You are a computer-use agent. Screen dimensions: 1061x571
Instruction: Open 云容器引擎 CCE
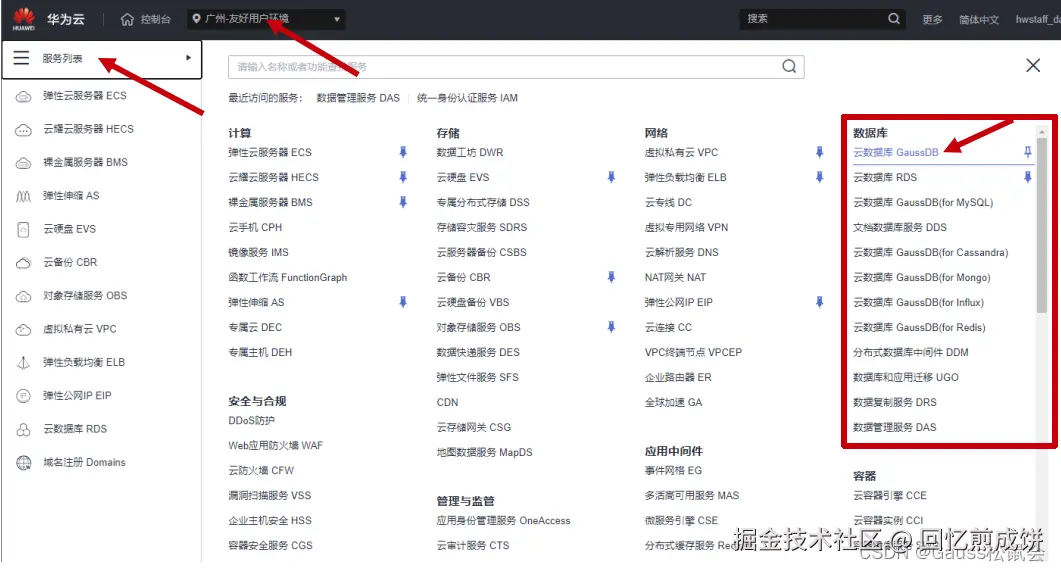pyautogui.click(x=889, y=496)
